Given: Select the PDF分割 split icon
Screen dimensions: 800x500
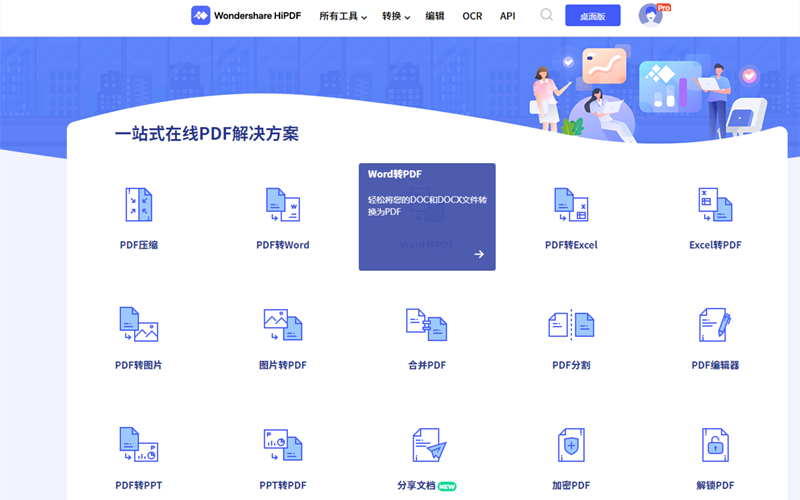Looking at the screenshot, I should tap(571, 324).
